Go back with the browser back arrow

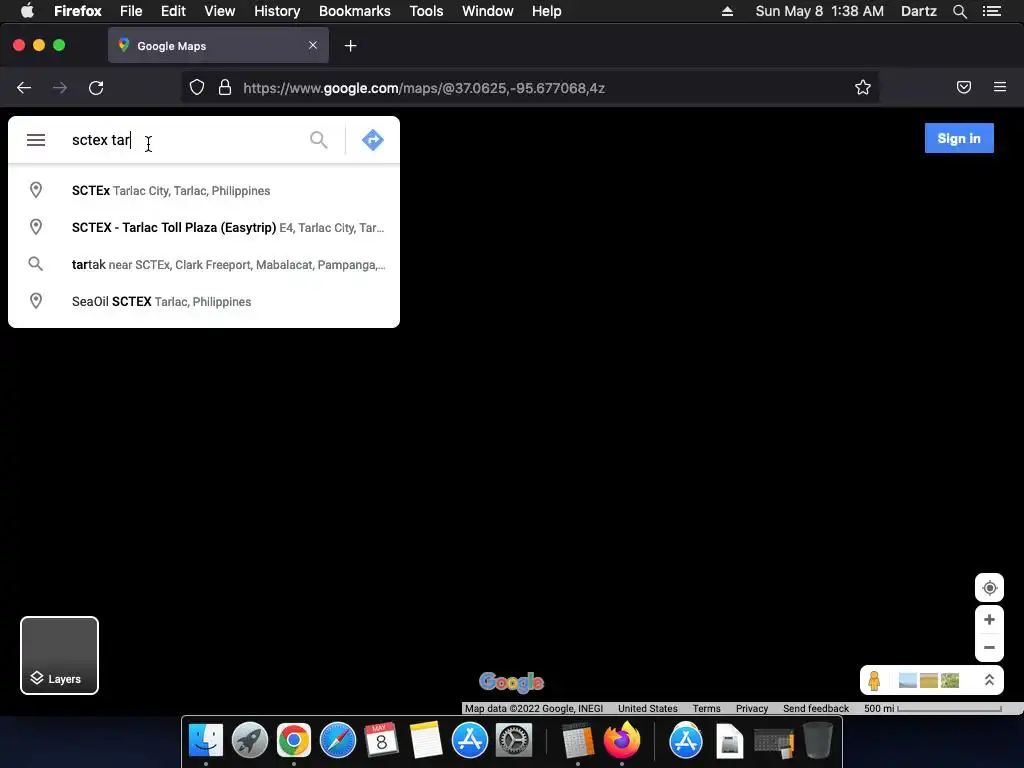tap(24, 88)
